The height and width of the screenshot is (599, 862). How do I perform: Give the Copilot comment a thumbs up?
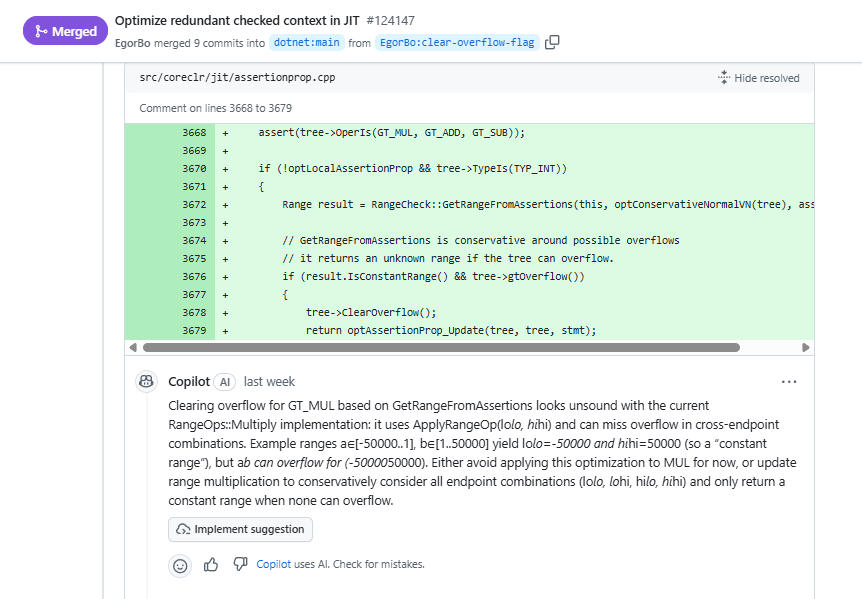[211, 564]
